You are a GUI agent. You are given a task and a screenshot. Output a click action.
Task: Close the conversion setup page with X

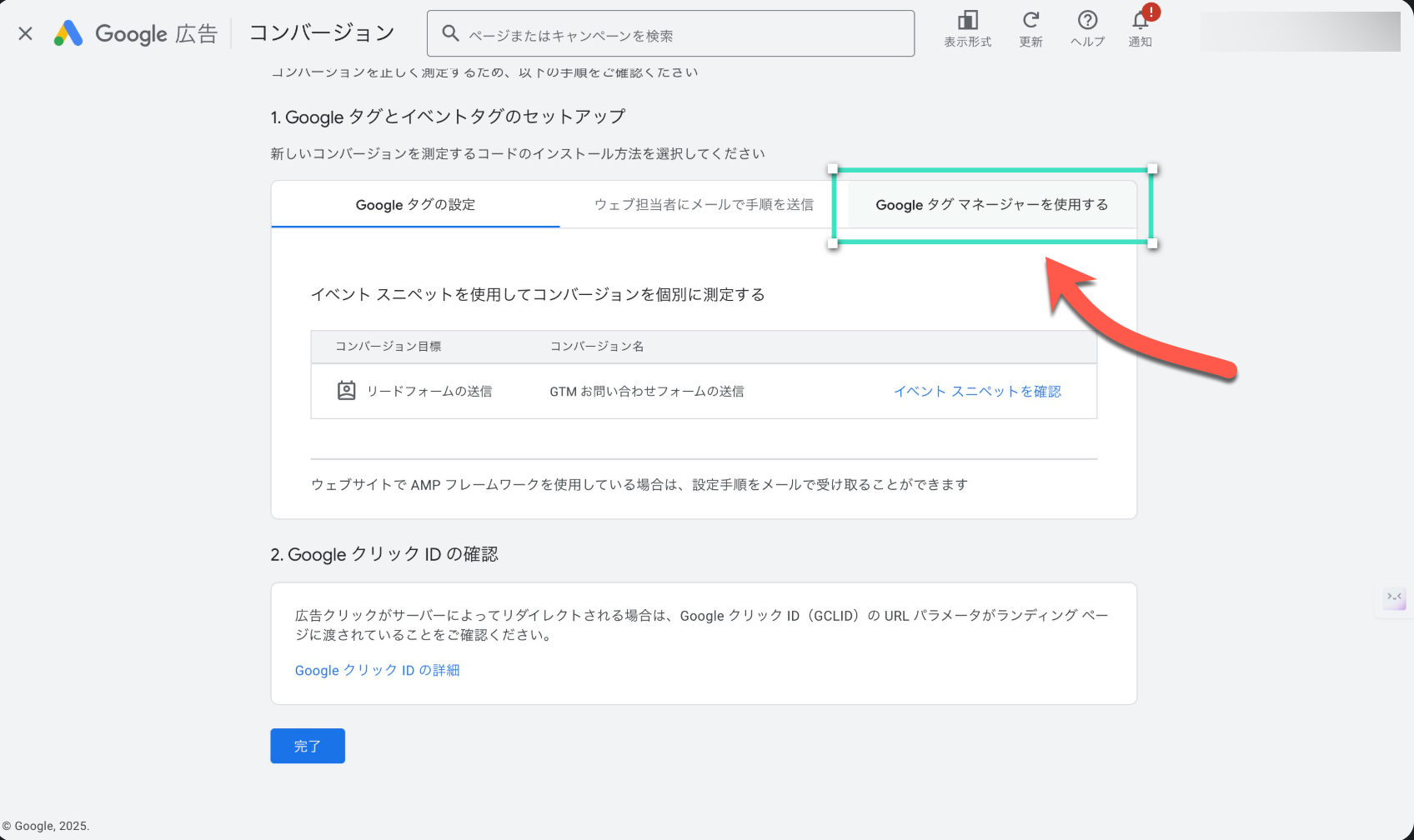(26, 33)
